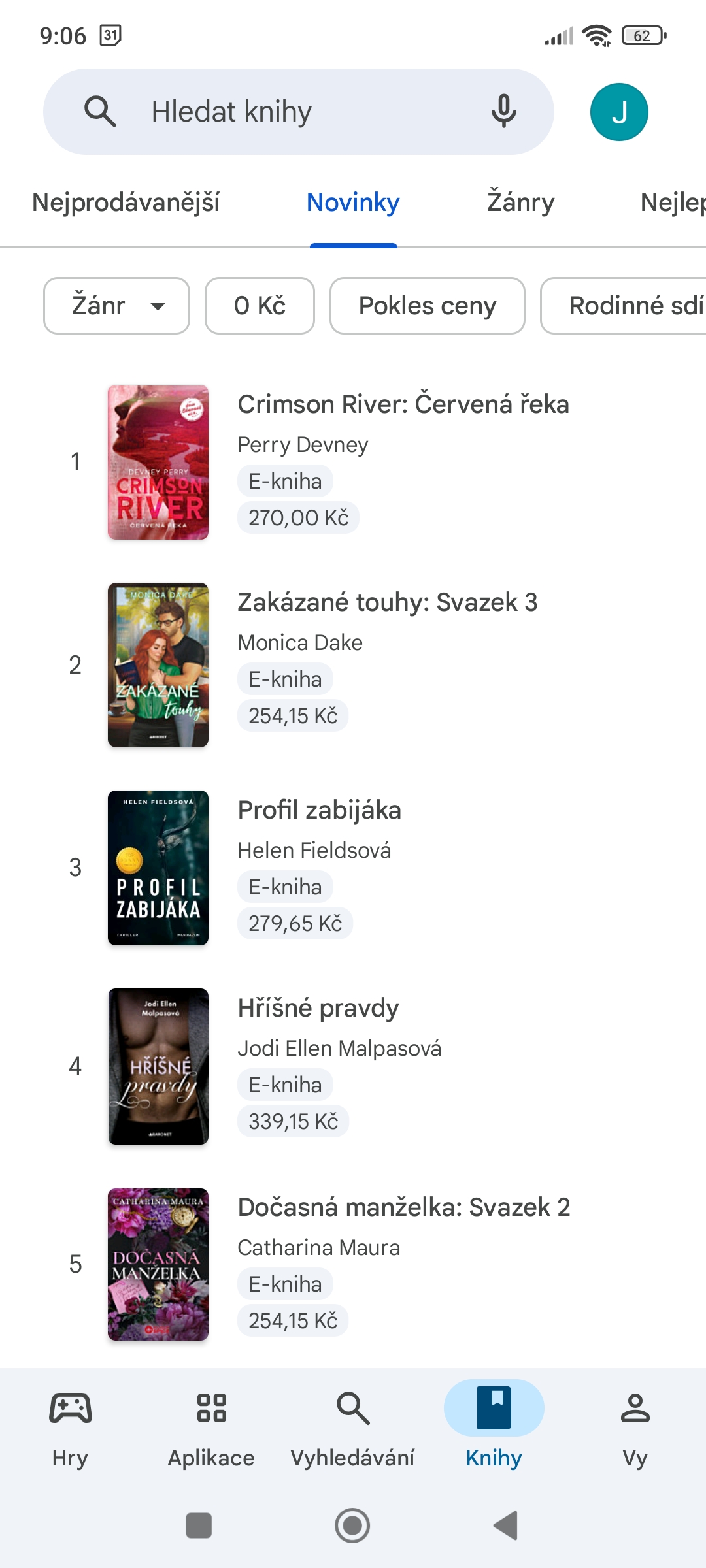Switch to the Žánry tab
Image resolution: width=706 pixels, height=1568 pixels.
pyautogui.click(x=520, y=203)
